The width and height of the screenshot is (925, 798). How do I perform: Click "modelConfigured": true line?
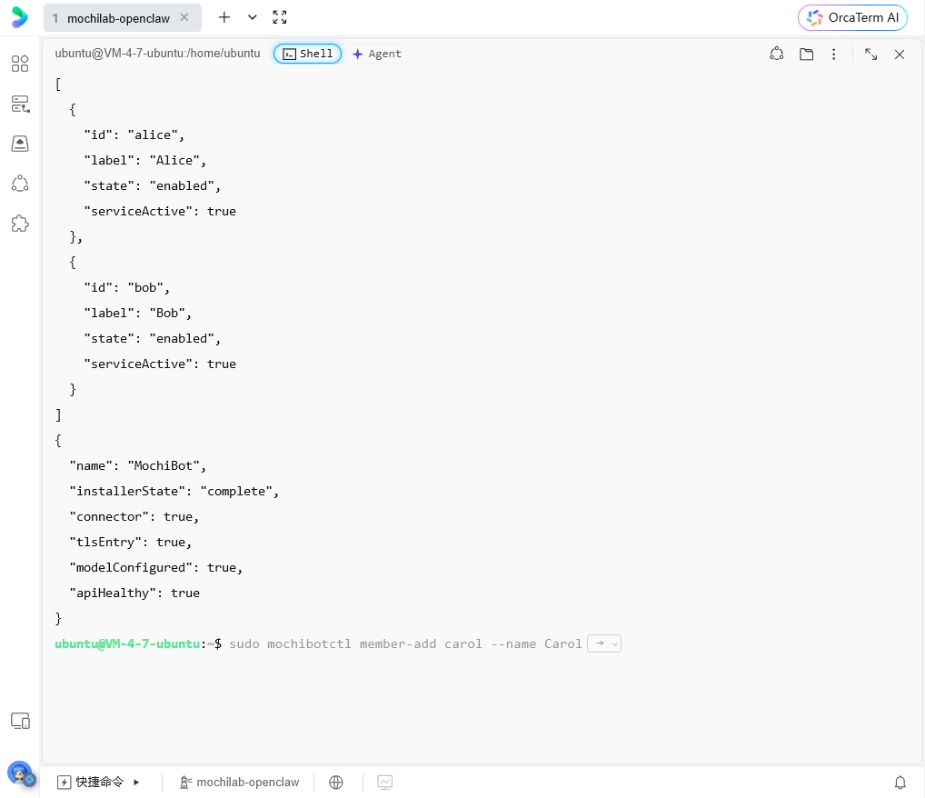156,567
